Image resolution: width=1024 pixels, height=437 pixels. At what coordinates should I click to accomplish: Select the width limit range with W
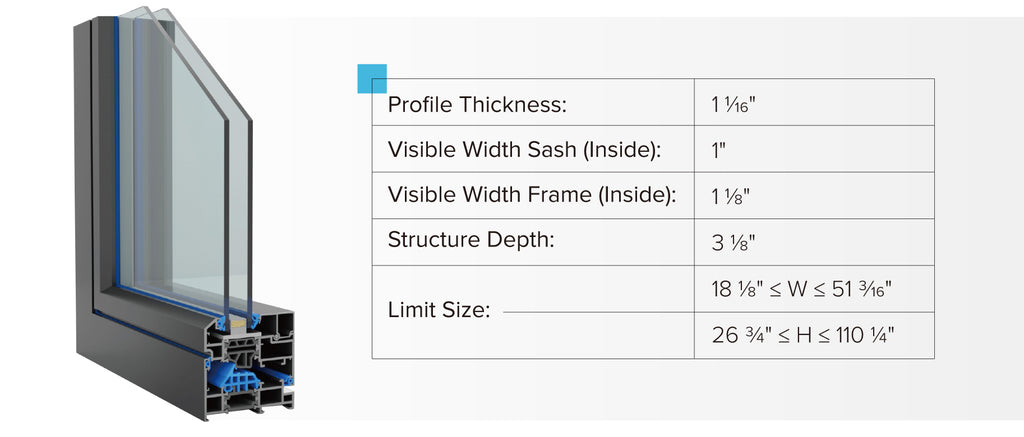pyautogui.click(x=802, y=289)
